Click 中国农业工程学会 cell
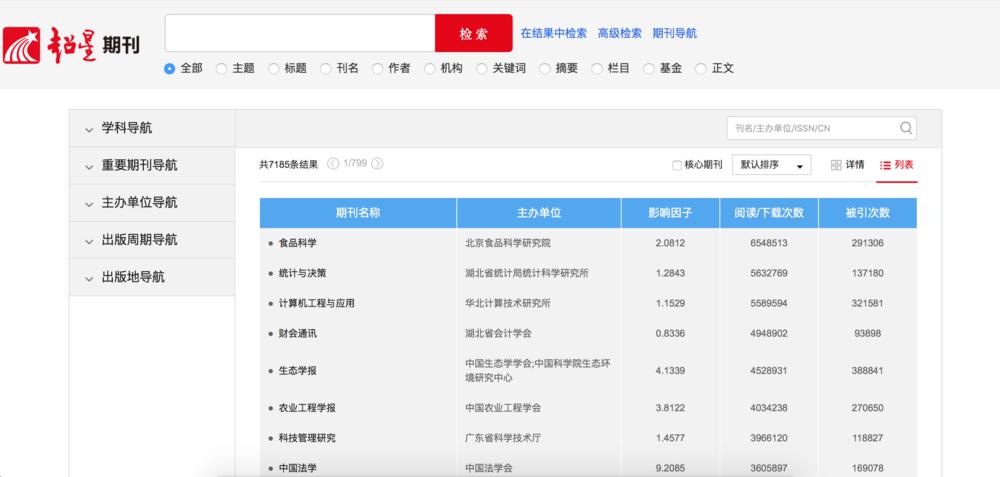This screenshot has width=1000, height=477. tap(503, 408)
